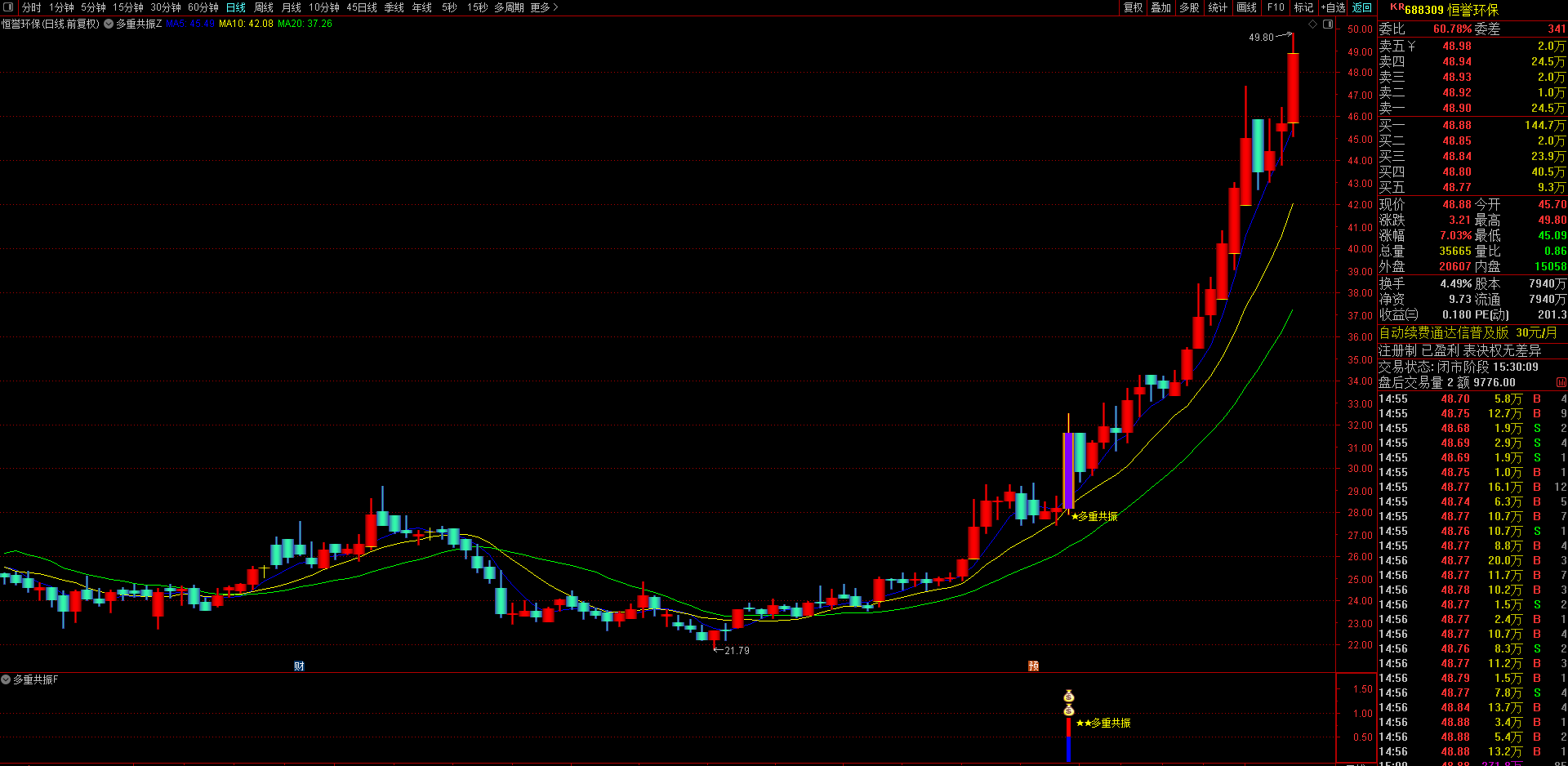This screenshot has height=766, width=1568.
Task: Select the 30分钟 period
Action: (x=166, y=7)
